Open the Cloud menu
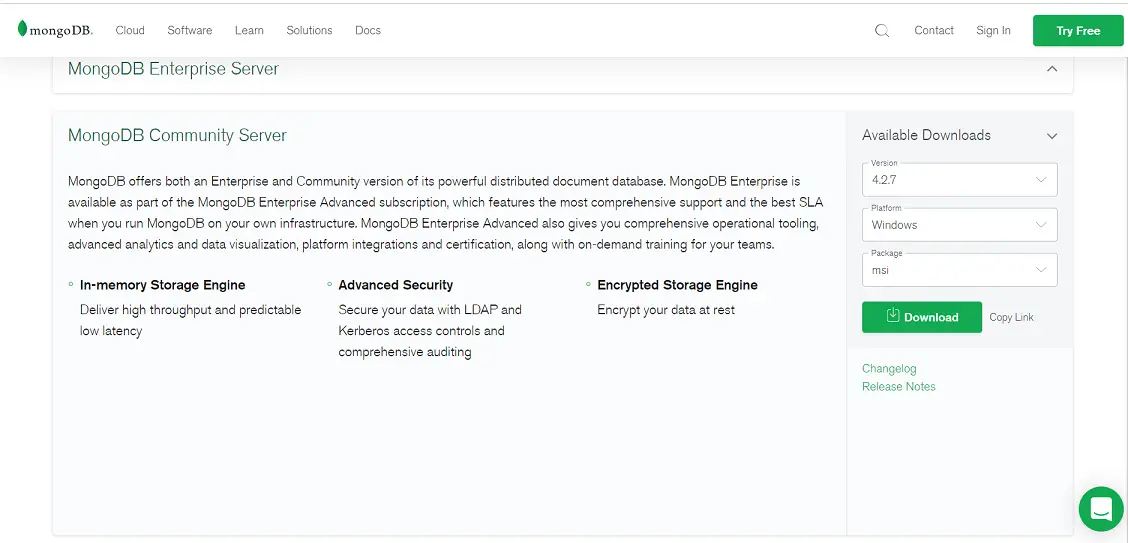Screen dimensions: 1128x543 click(130, 30)
